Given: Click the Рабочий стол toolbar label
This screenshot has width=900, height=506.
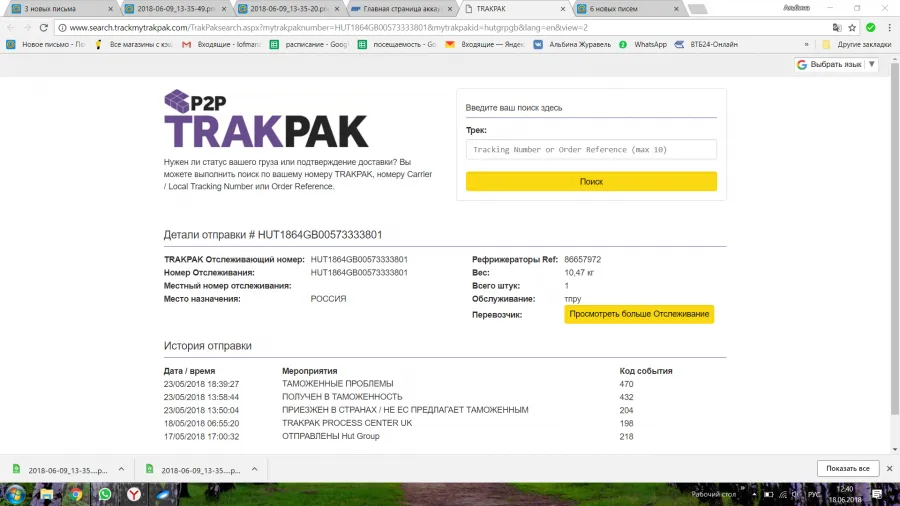Looking at the screenshot, I should click(x=713, y=494).
